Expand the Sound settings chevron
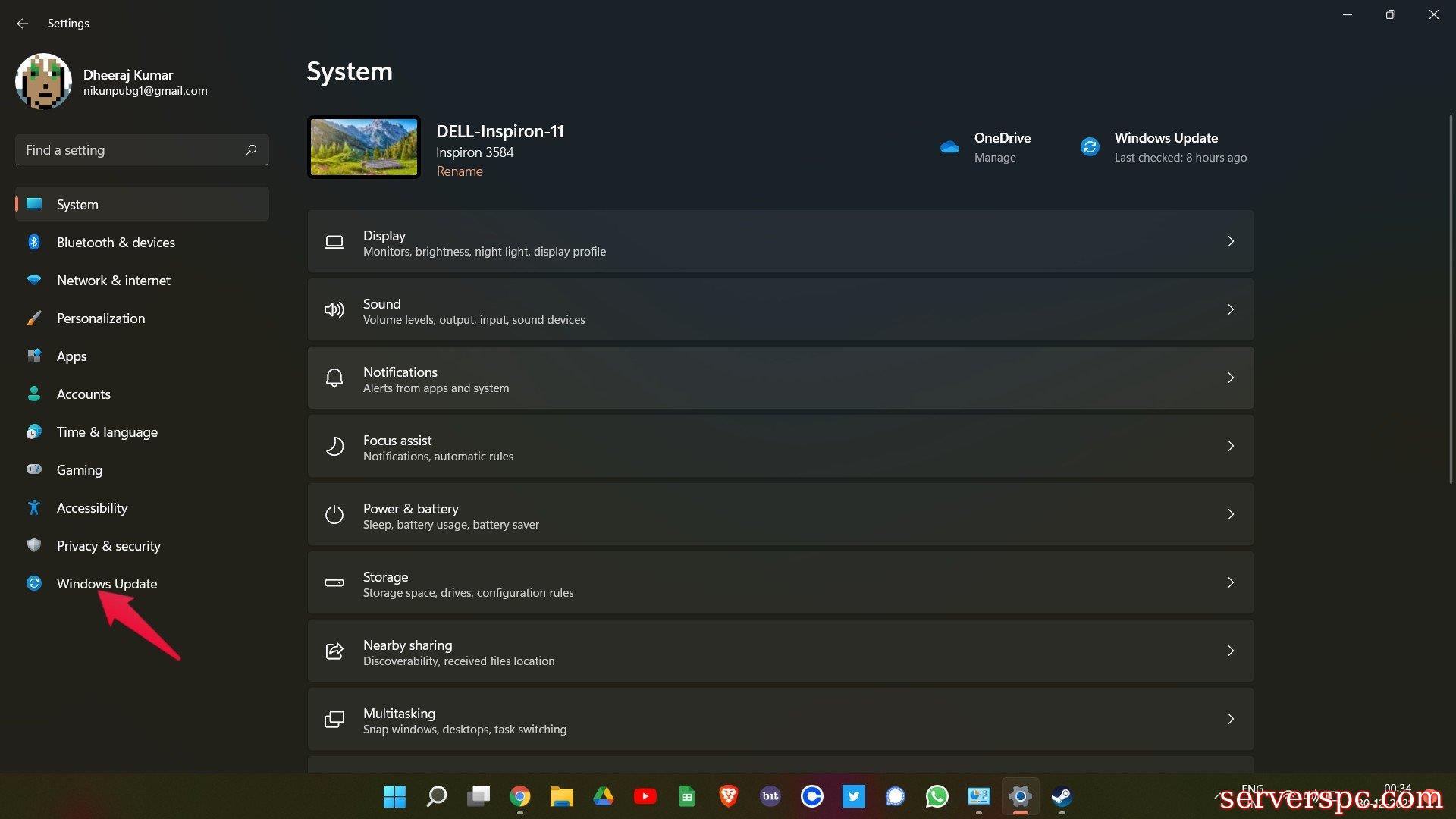The width and height of the screenshot is (1456, 819). point(1230,309)
